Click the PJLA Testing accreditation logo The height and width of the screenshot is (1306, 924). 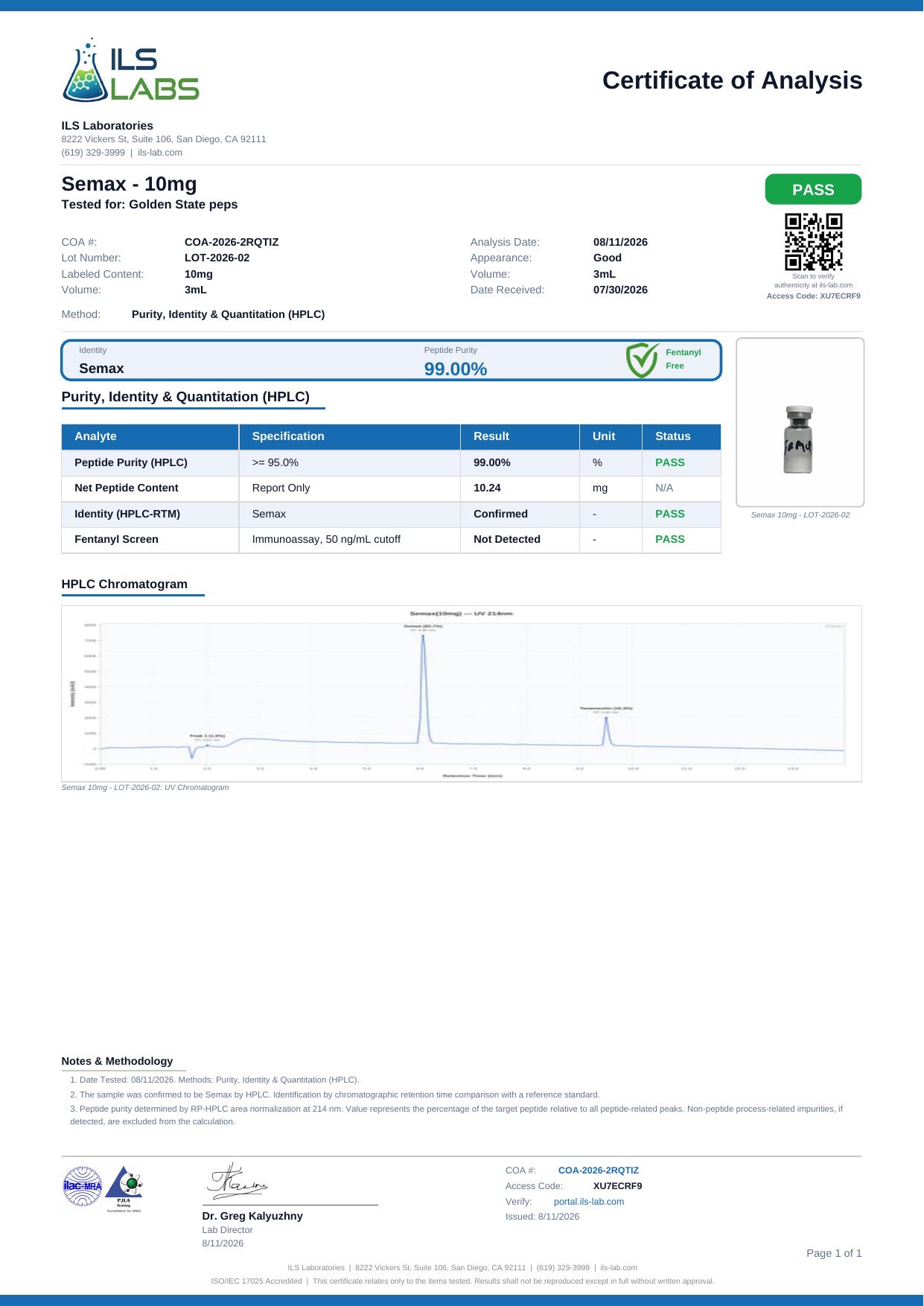pos(124,1189)
